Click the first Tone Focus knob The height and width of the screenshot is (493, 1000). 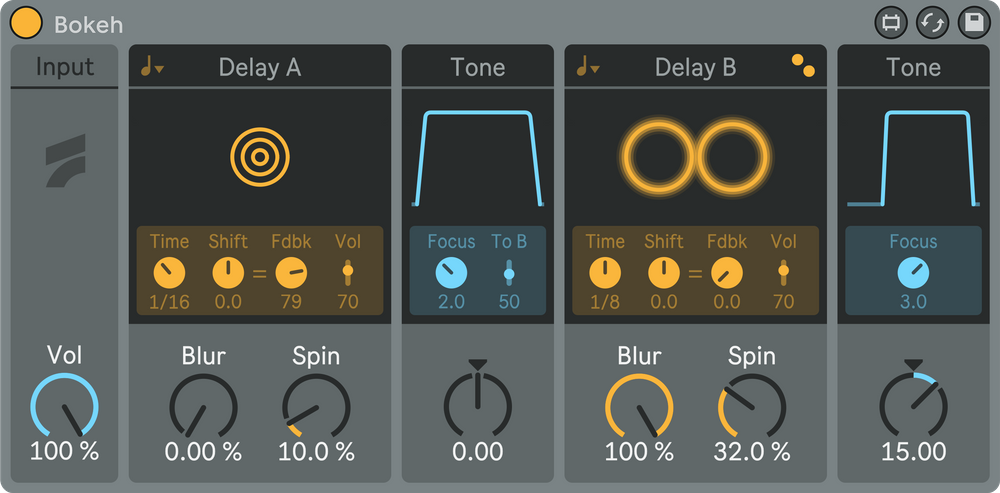point(451,274)
